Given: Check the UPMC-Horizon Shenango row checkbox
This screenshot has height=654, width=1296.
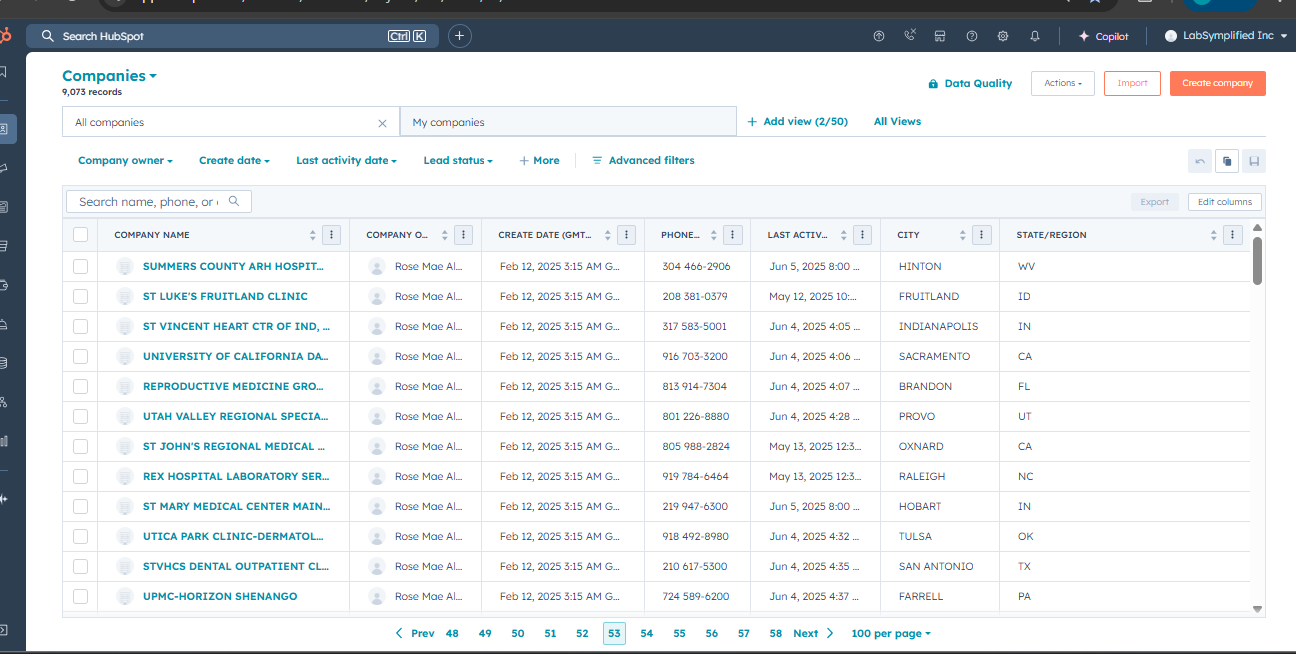Looking at the screenshot, I should click(x=80, y=596).
